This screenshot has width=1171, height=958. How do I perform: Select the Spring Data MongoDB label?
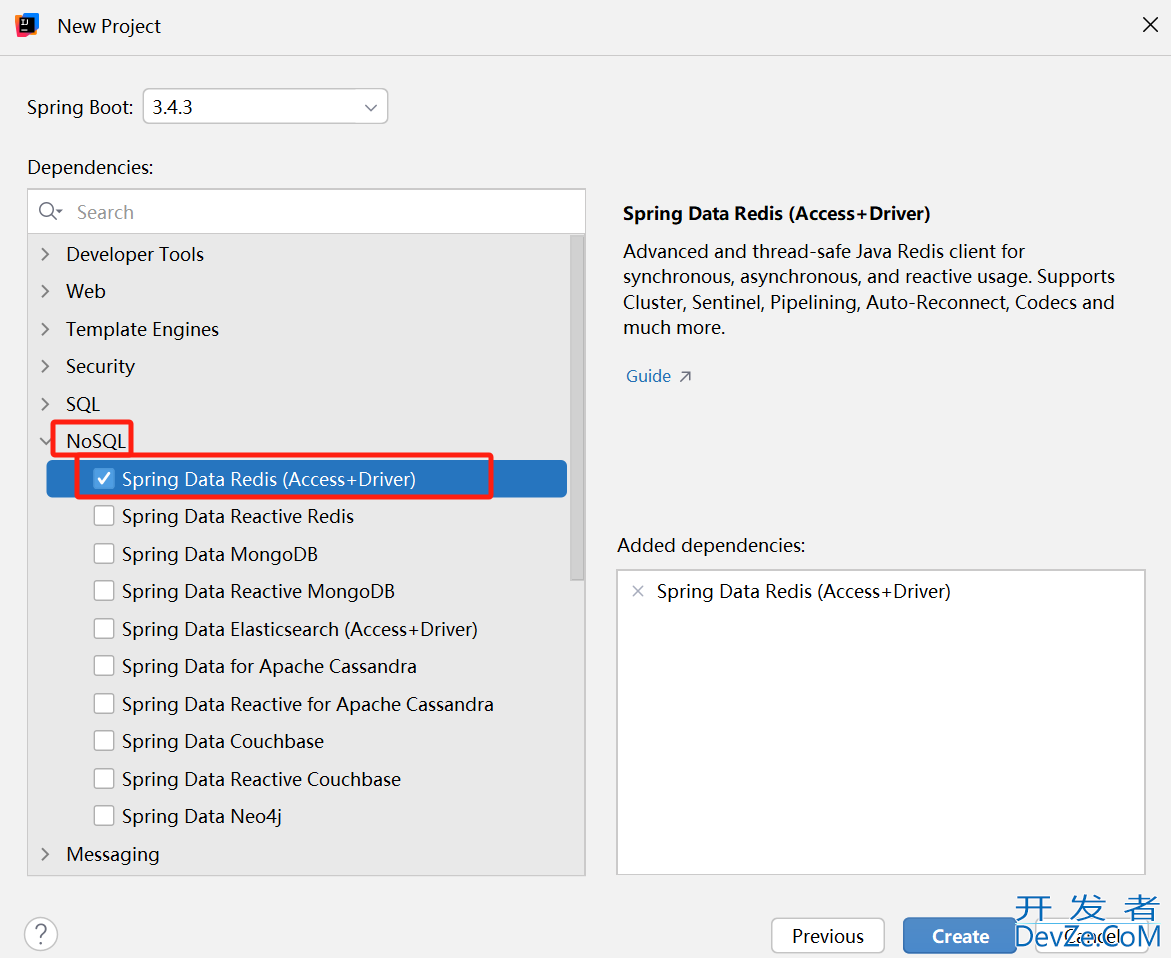click(x=220, y=554)
